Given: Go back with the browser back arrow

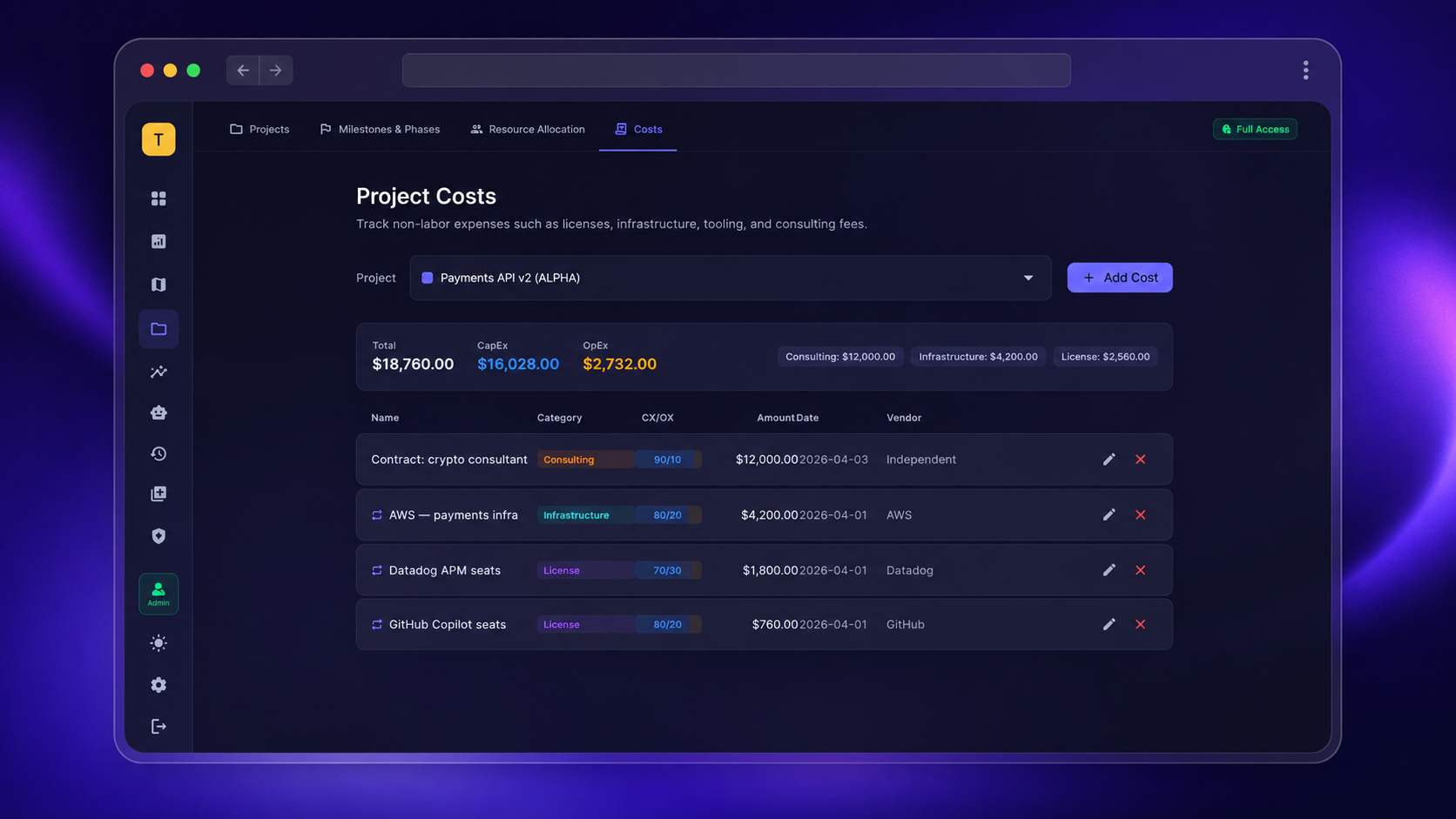Looking at the screenshot, I should pos(243,70).
